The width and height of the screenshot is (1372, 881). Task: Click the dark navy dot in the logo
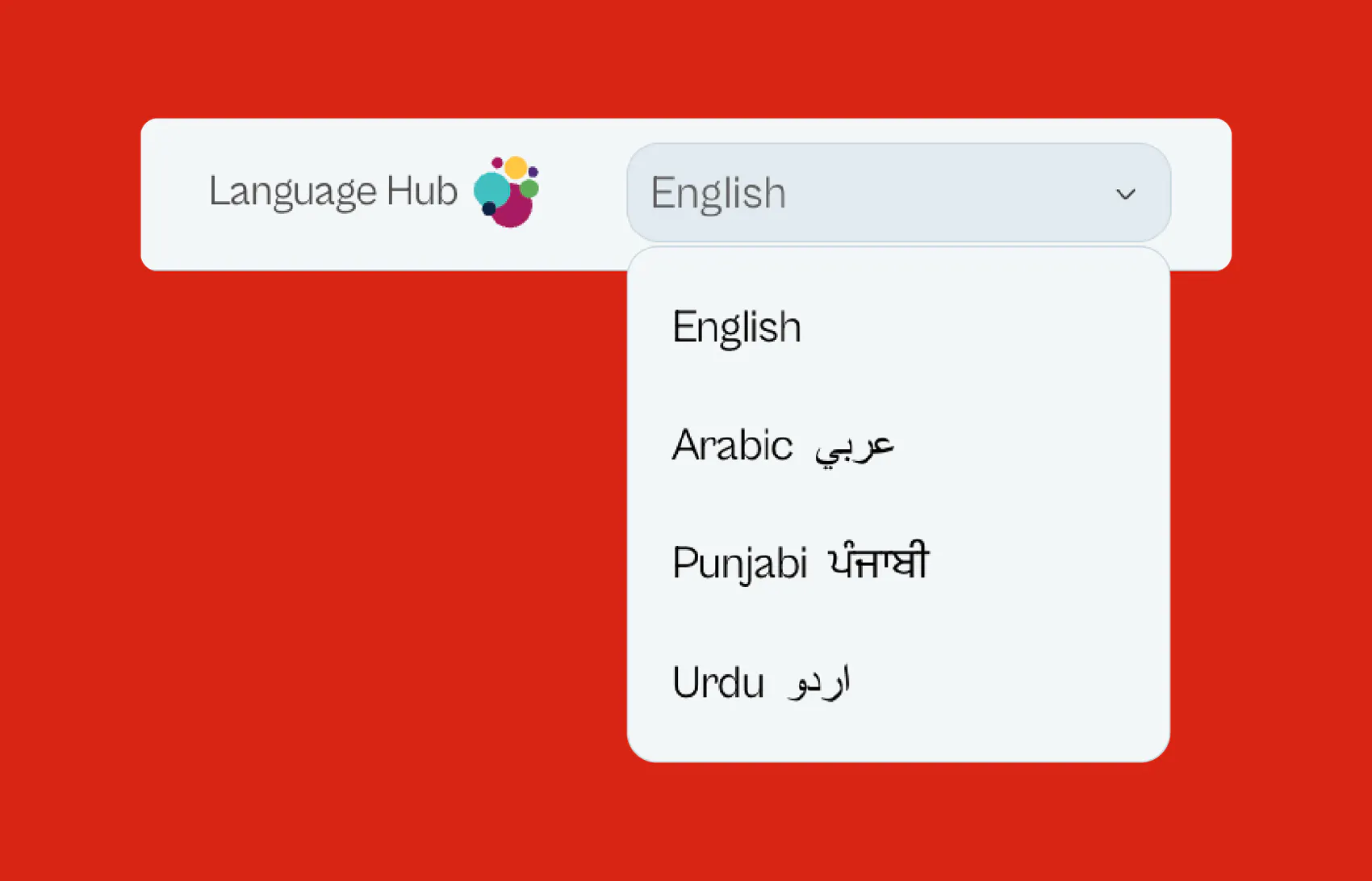click(x=489, y=208)
